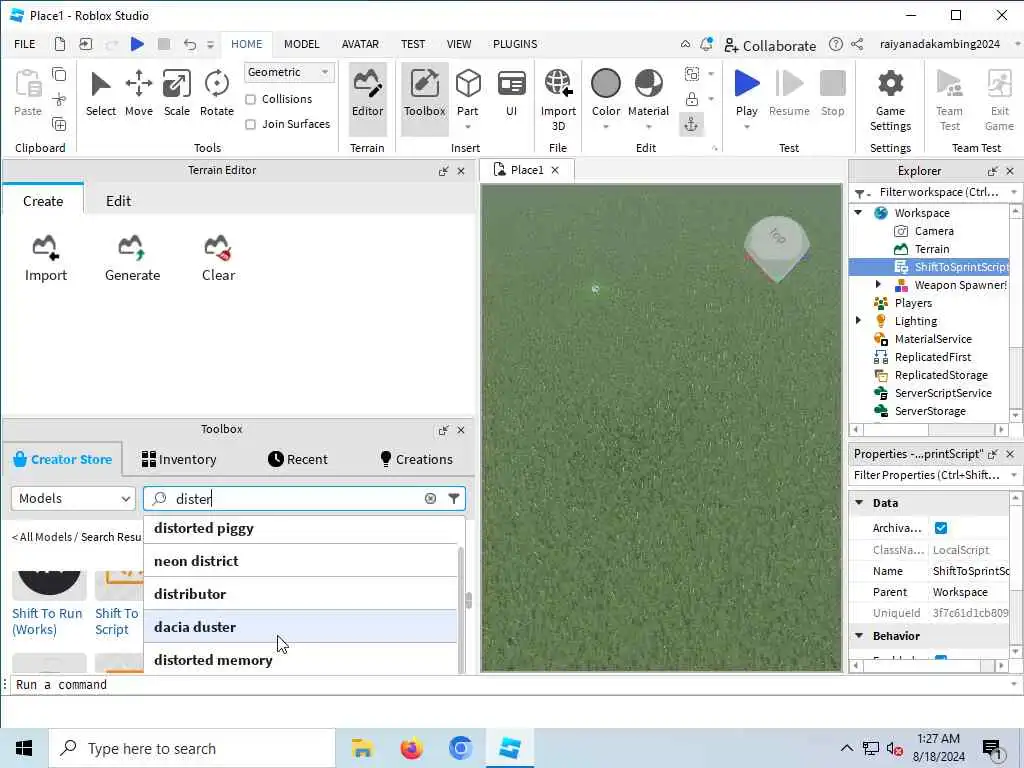Choose 'dacia duster' suggestion
Screen dimensions: 1024x768
coord(300,627)
